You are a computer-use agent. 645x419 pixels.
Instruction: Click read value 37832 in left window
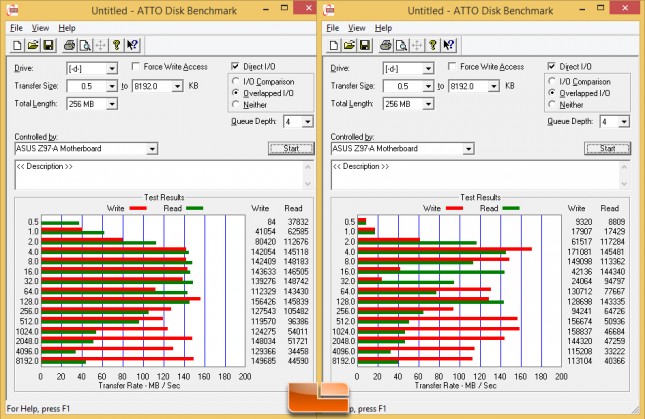[298, 222]
